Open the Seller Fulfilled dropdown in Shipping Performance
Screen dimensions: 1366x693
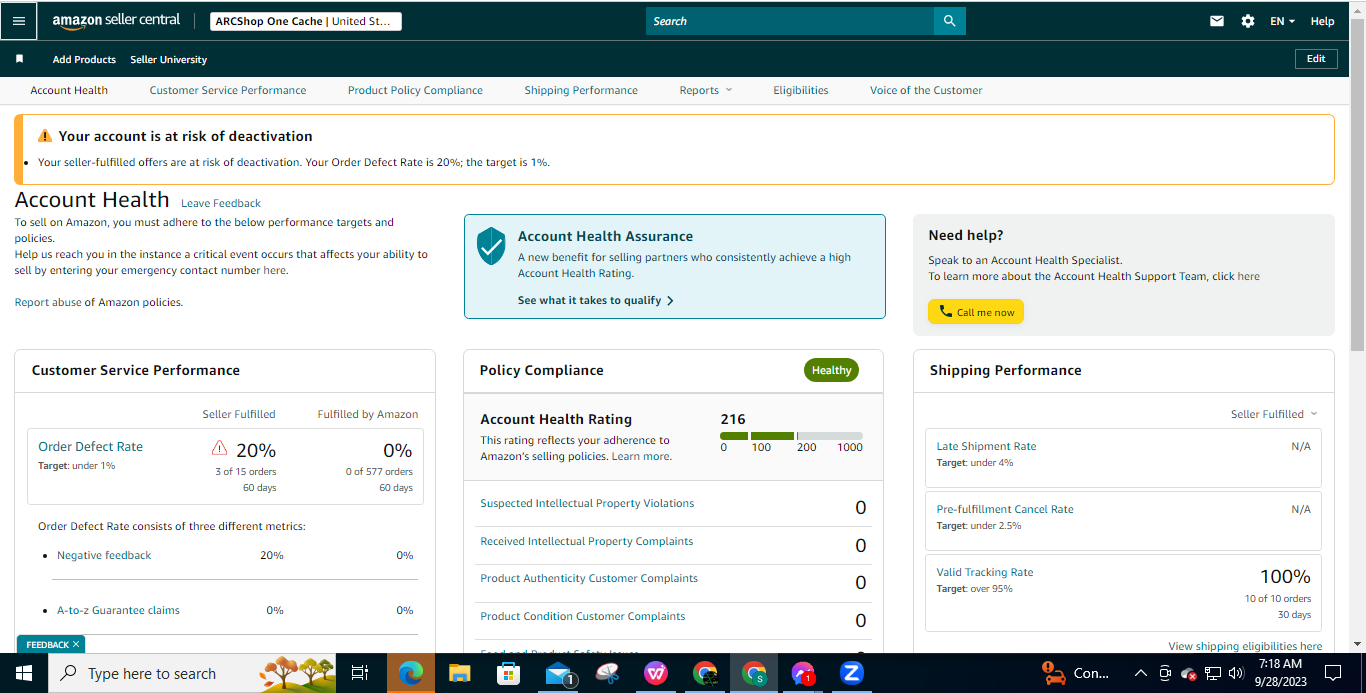(1274, 414)
